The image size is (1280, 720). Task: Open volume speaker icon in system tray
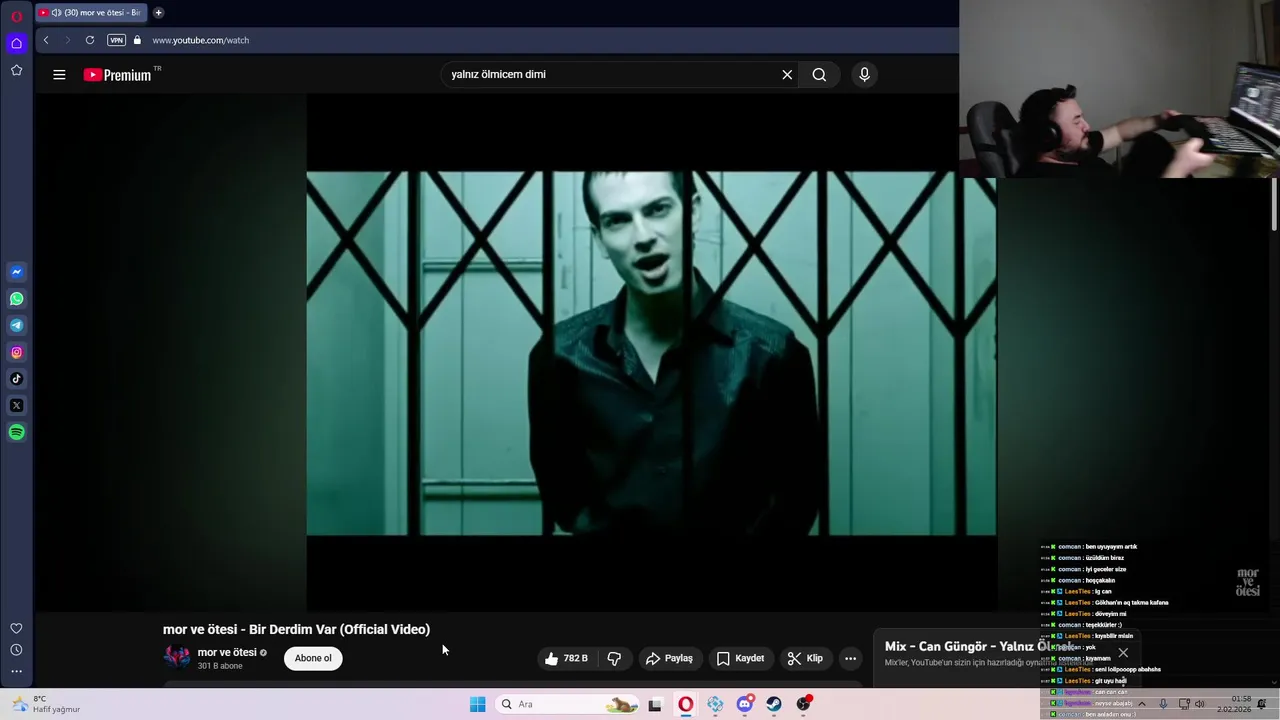(1200, 704)
